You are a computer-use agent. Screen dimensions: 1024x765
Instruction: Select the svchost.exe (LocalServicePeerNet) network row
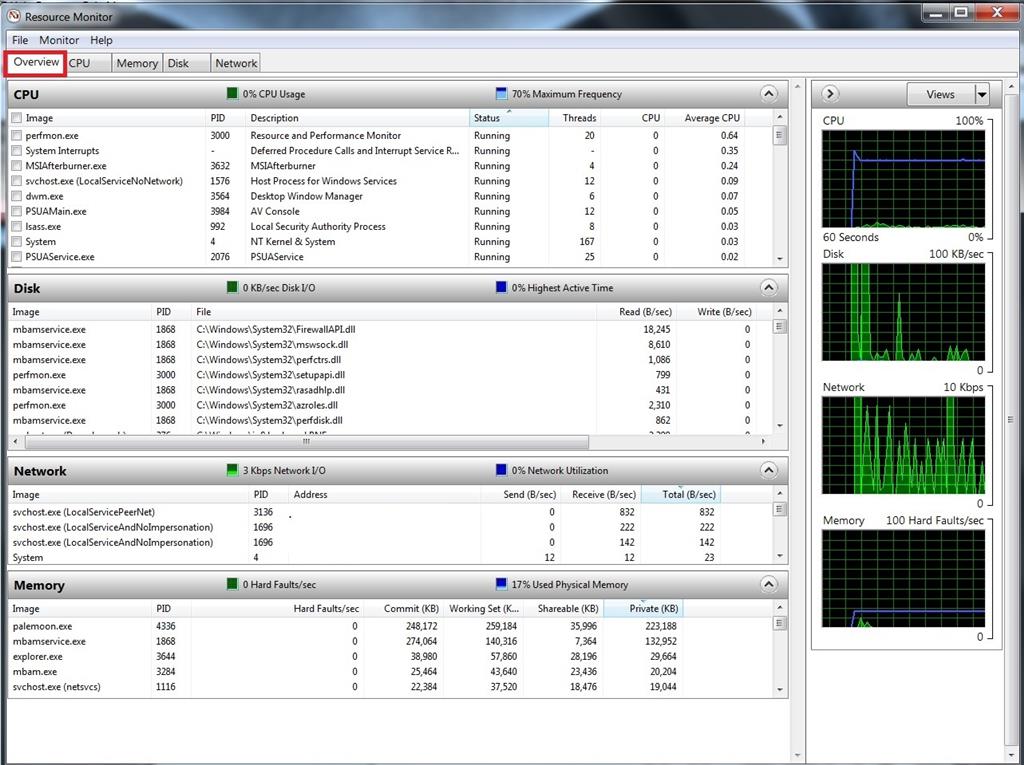[390, 512]
